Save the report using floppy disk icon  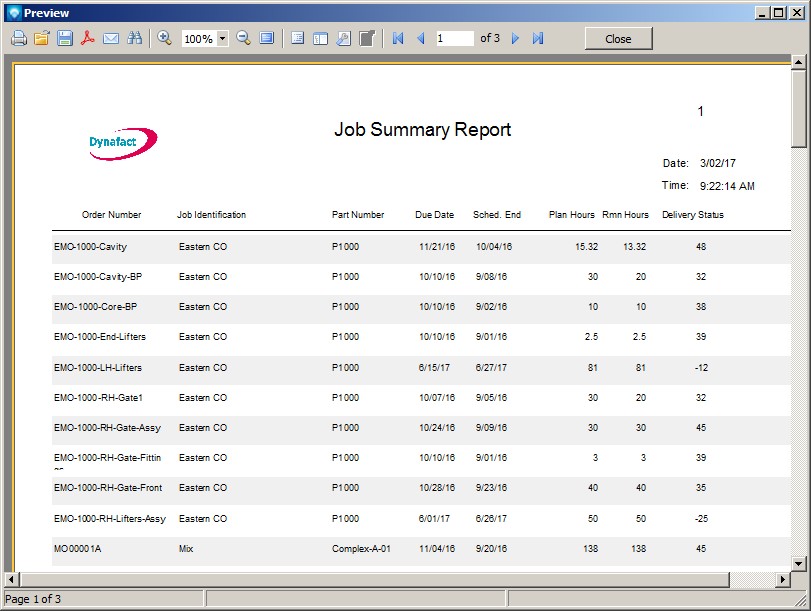65,38
